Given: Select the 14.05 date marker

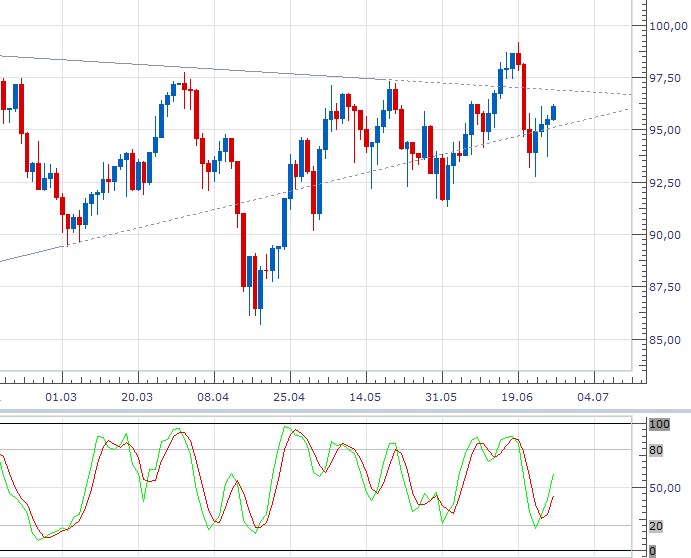Looking at the screenshot, I should point(365,397).
